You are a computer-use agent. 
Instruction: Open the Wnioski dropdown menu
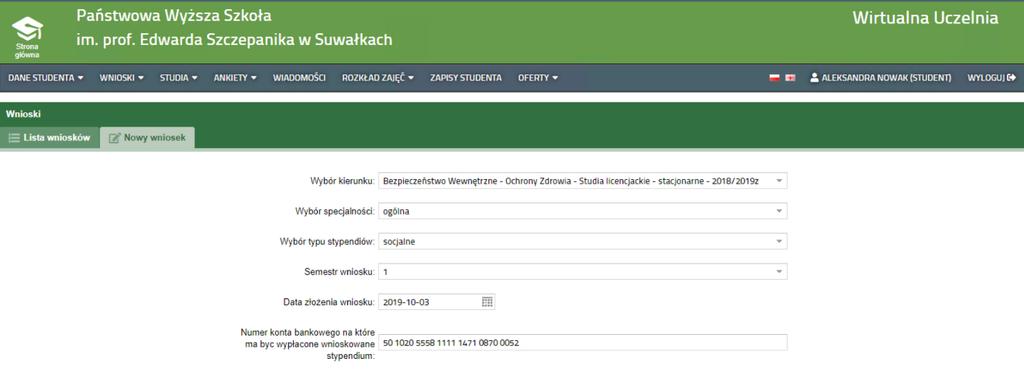[121, 78]
